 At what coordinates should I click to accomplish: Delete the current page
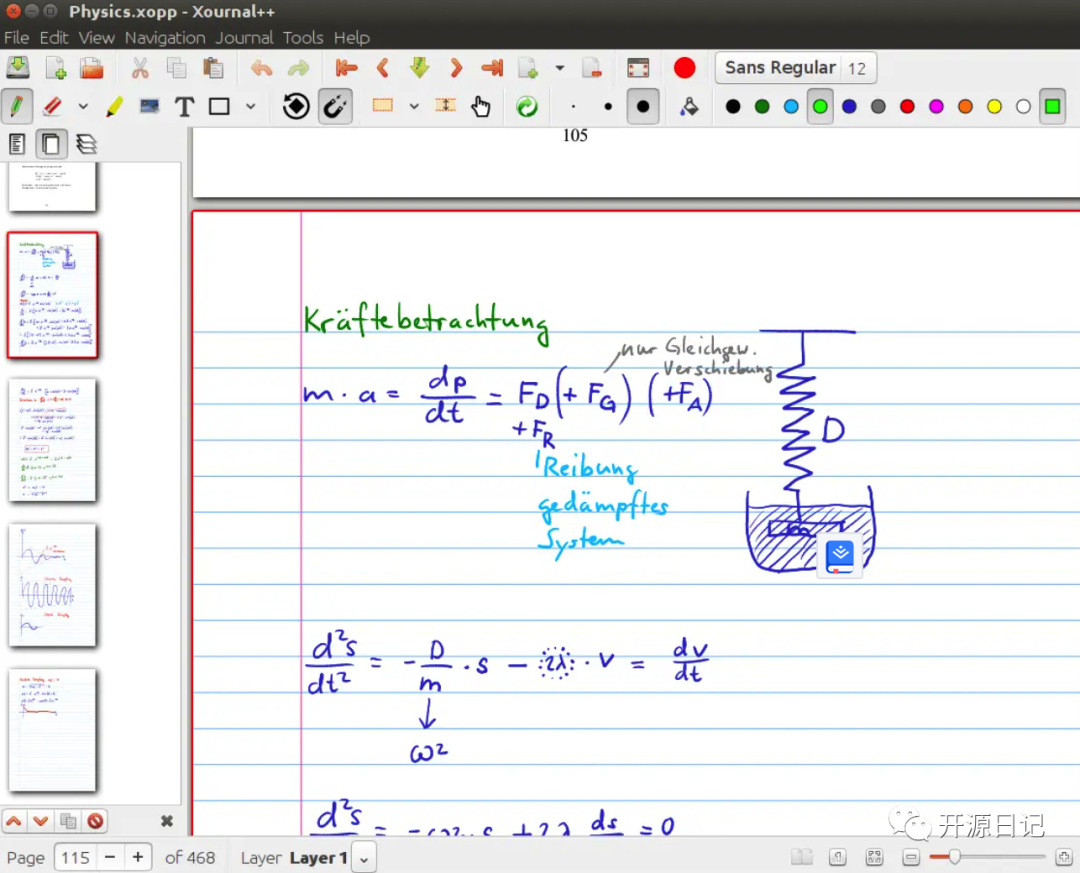point(591,68)
